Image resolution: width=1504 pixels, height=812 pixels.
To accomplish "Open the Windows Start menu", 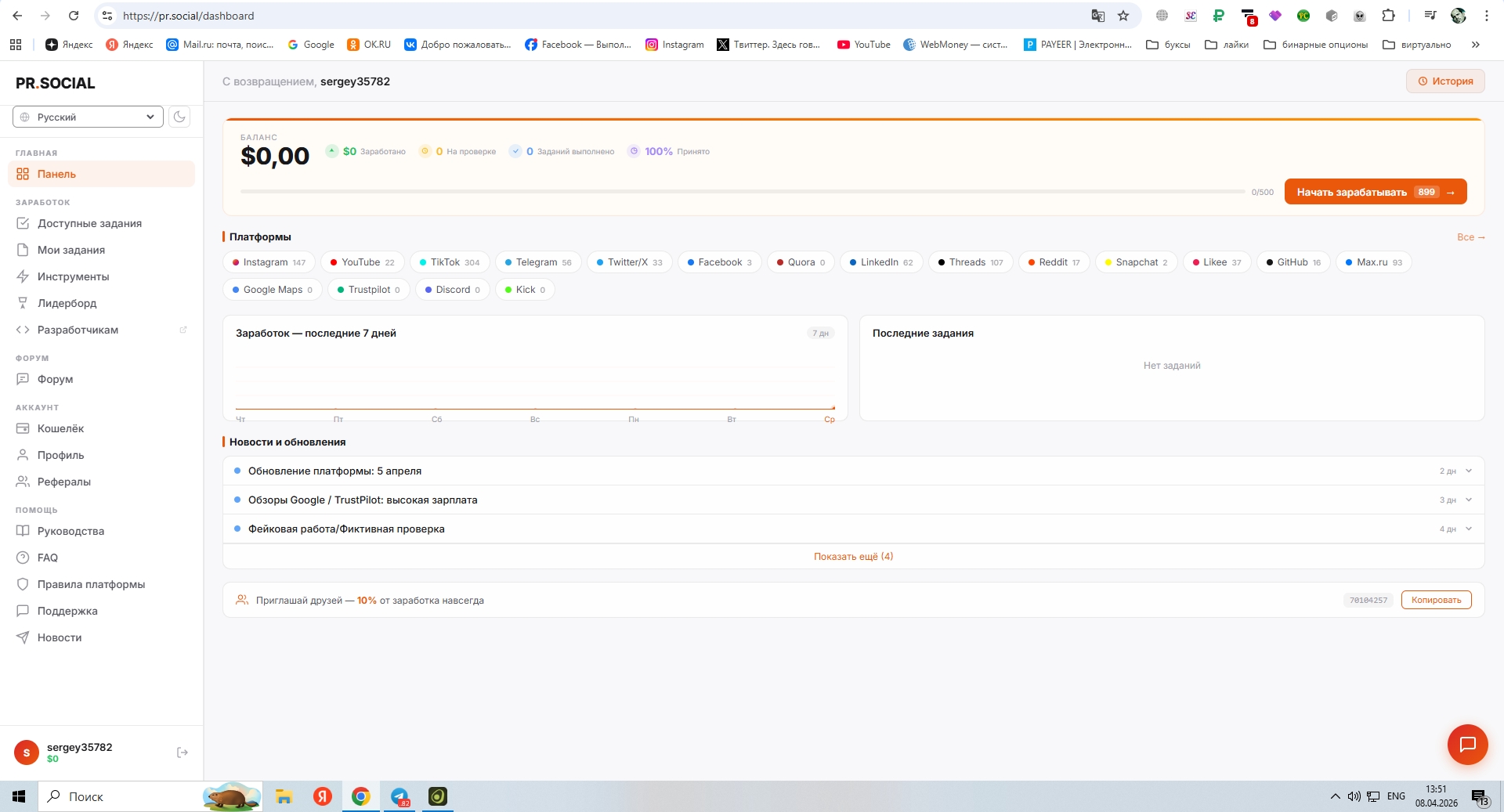I will [x=19, y=796].
